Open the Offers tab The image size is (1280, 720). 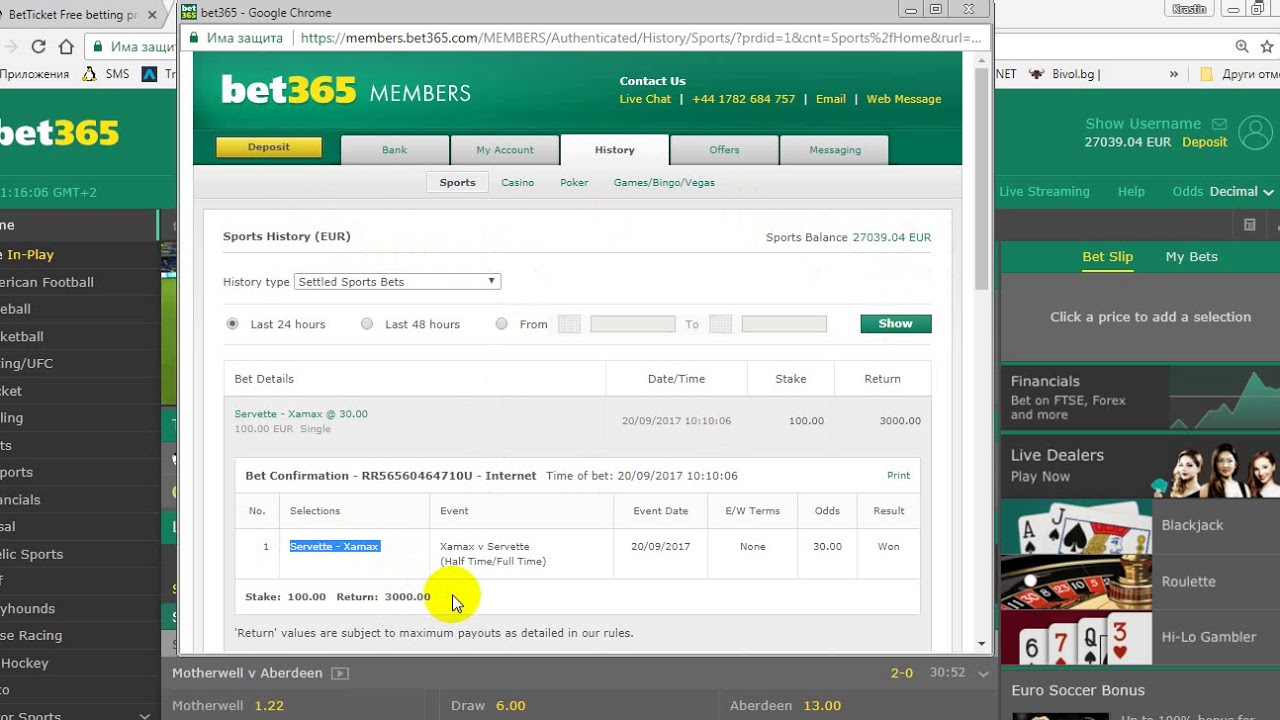pos(724,150)
